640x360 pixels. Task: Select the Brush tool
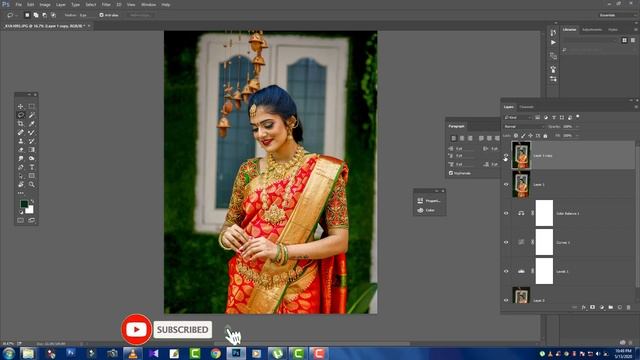[x=31, y=132]
